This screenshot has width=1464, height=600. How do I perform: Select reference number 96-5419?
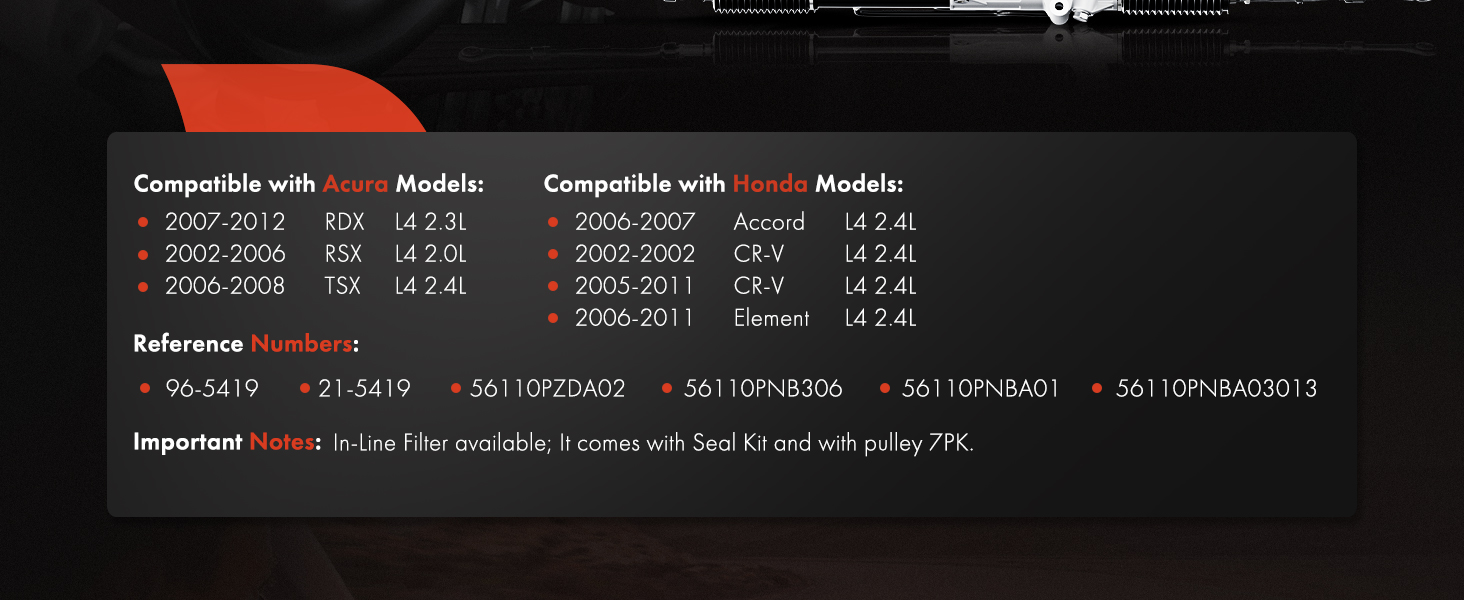tap(212, 388)
